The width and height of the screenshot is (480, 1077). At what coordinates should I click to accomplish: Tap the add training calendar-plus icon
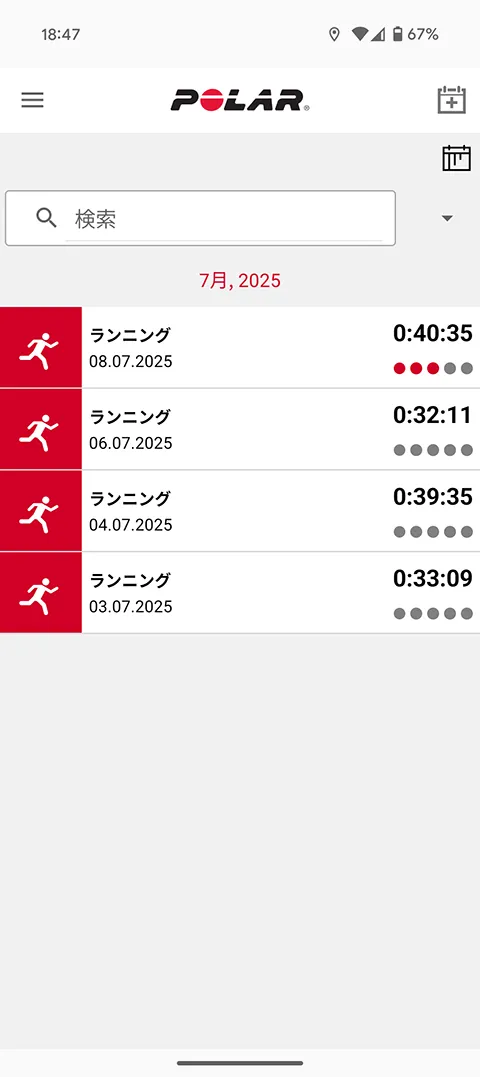451,100
